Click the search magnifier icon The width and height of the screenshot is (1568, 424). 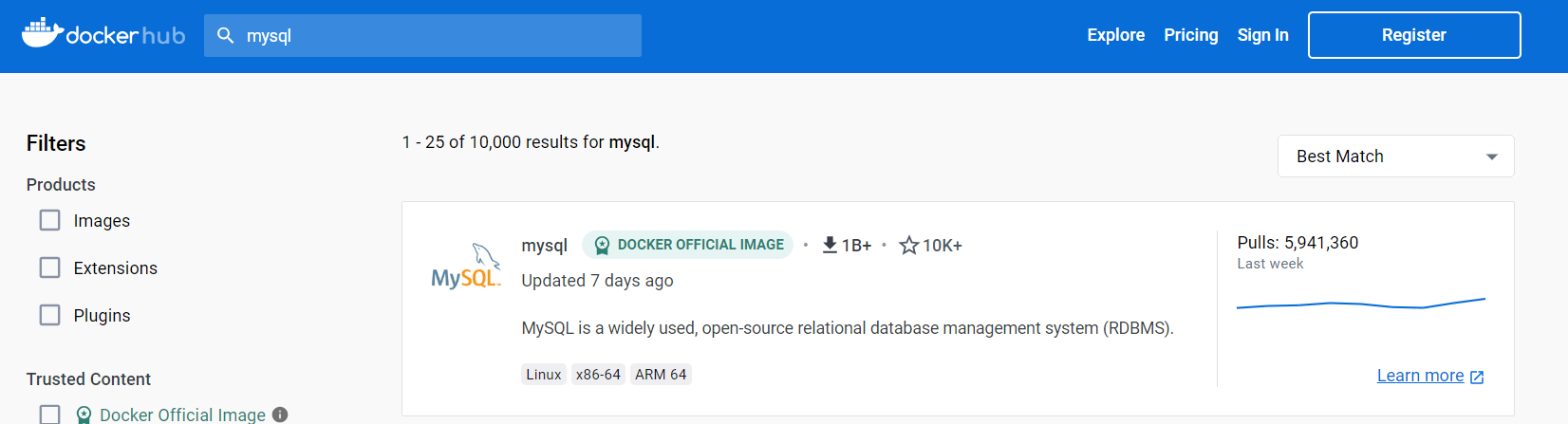[226, 35]
